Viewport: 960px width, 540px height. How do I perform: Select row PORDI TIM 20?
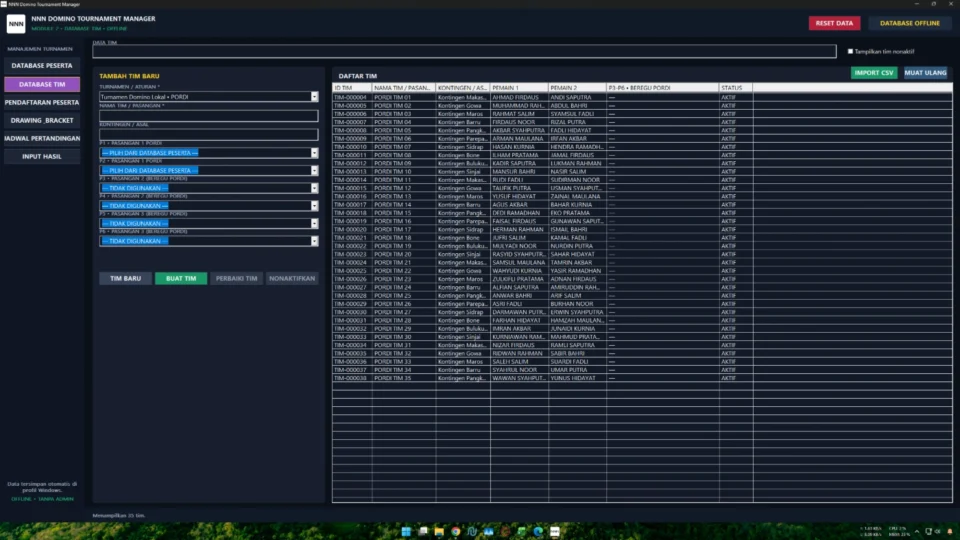tap(642, 254)
